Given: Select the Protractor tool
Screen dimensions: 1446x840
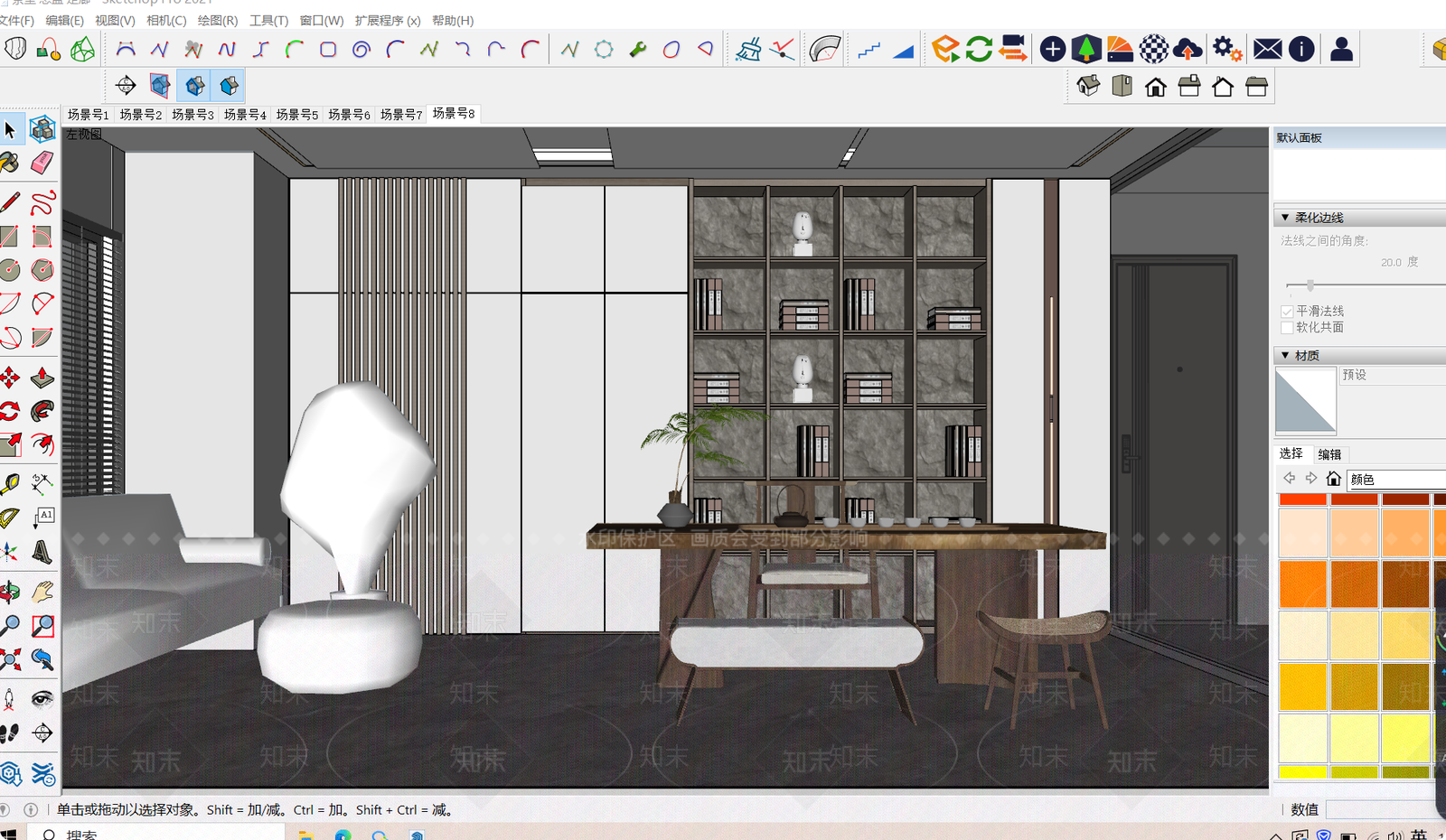Looking at the screenshot, I should click(x=10, y=518).
